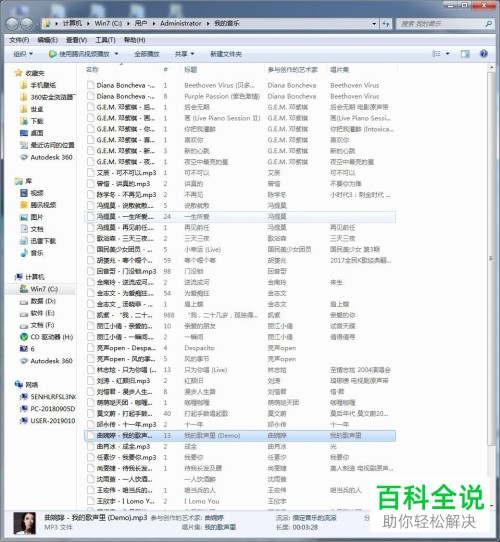Open network computer SENHLRFSL3NK
The width and height of the screenshot is (500, 542).
(48, 396)
